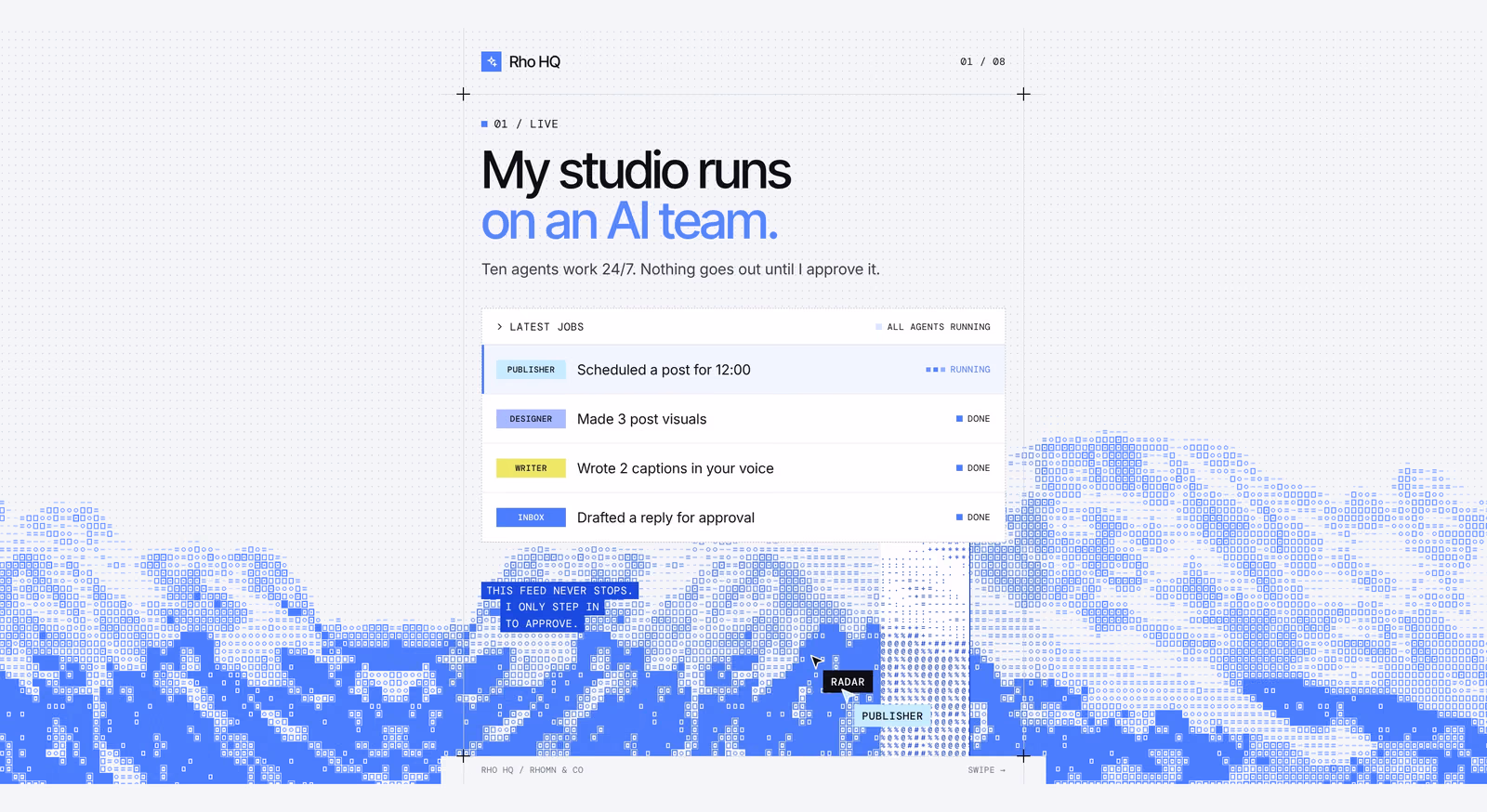Select the blue INBOX agent tag
Viewport: 1487px width, 812px height.
(531, 517)
